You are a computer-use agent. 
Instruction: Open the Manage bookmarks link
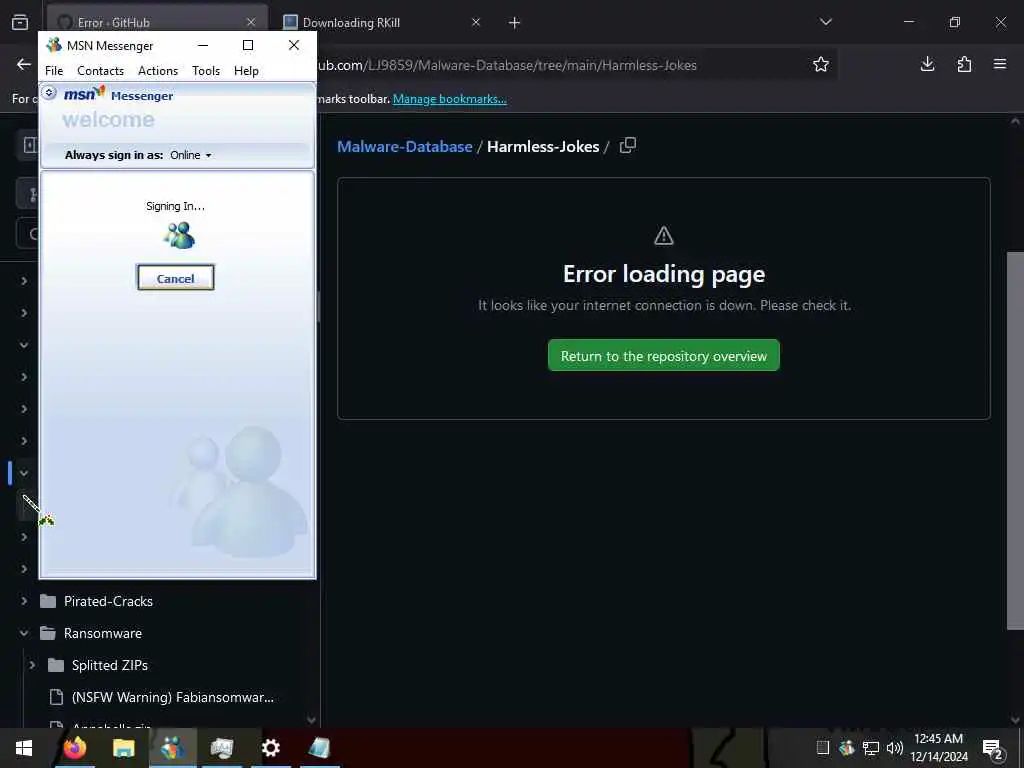pos(449,99)
